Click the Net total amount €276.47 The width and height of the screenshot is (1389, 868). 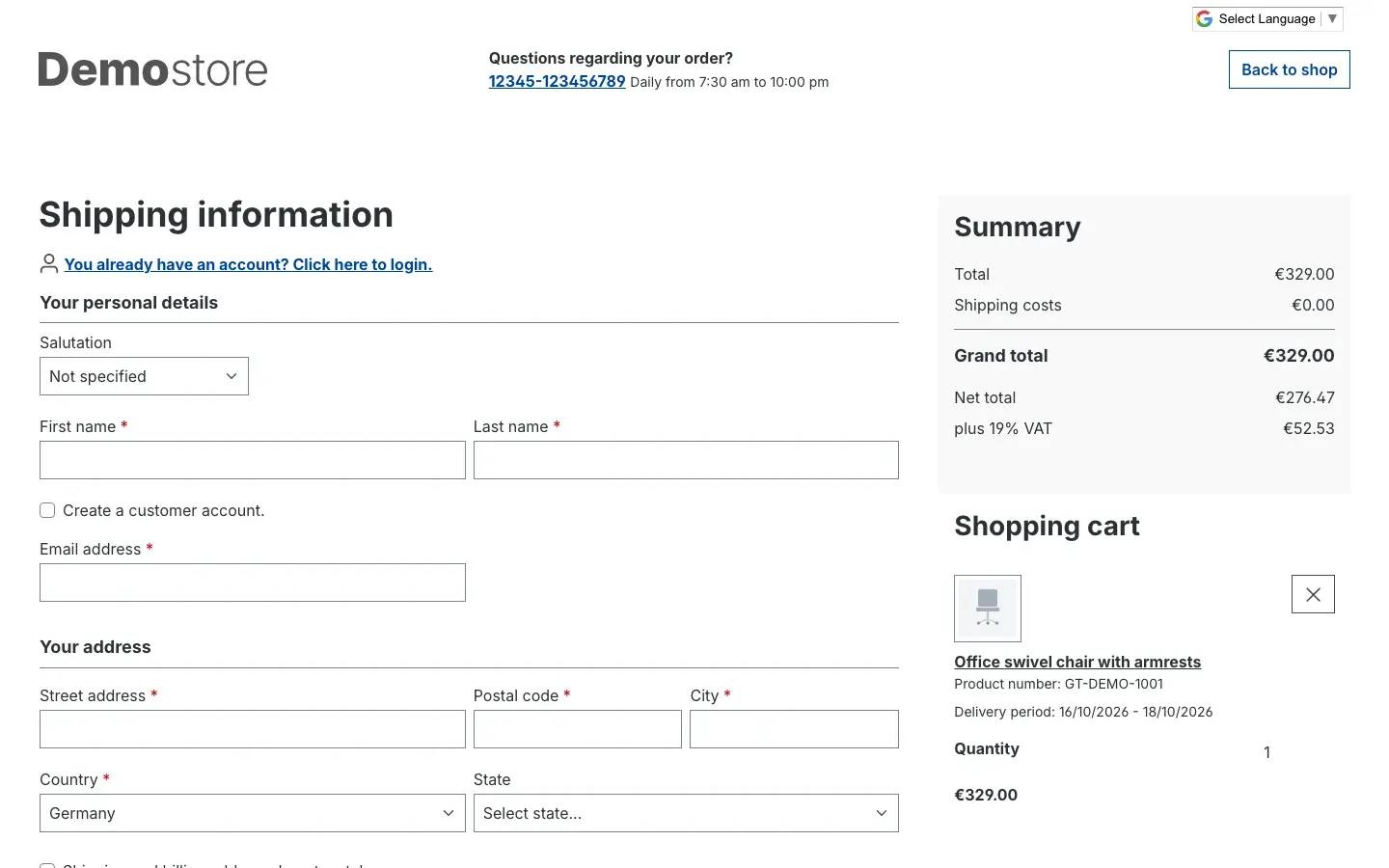pyautogui.click(x=1304, y=397)
